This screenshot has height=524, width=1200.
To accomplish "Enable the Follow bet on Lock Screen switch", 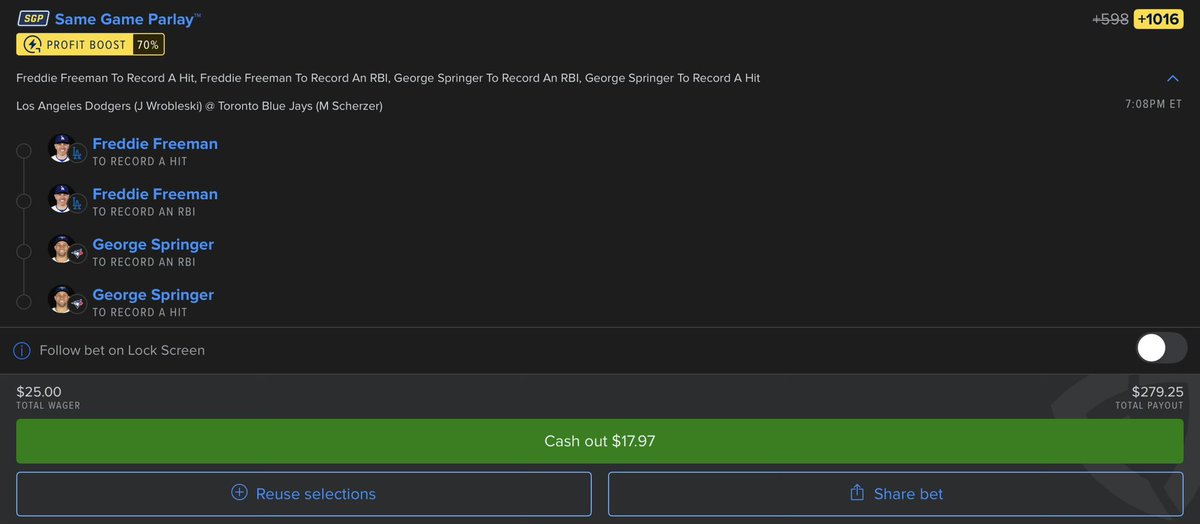I will pyautogui.click(x=1161, y=348).
